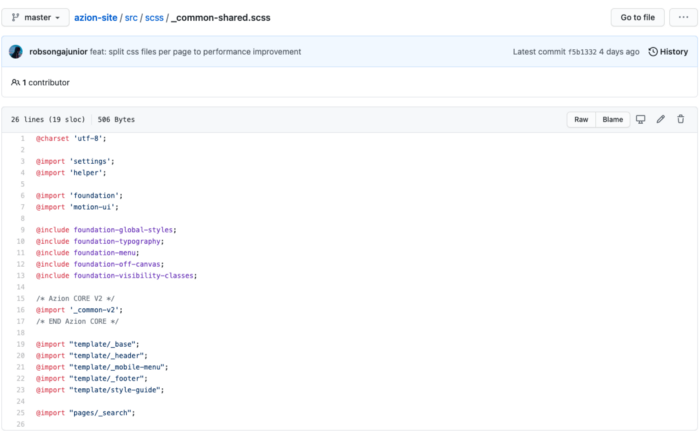Click the 506 Bytes file size
Viewport: 700px width, 435px height.
(x=116, y=120)
